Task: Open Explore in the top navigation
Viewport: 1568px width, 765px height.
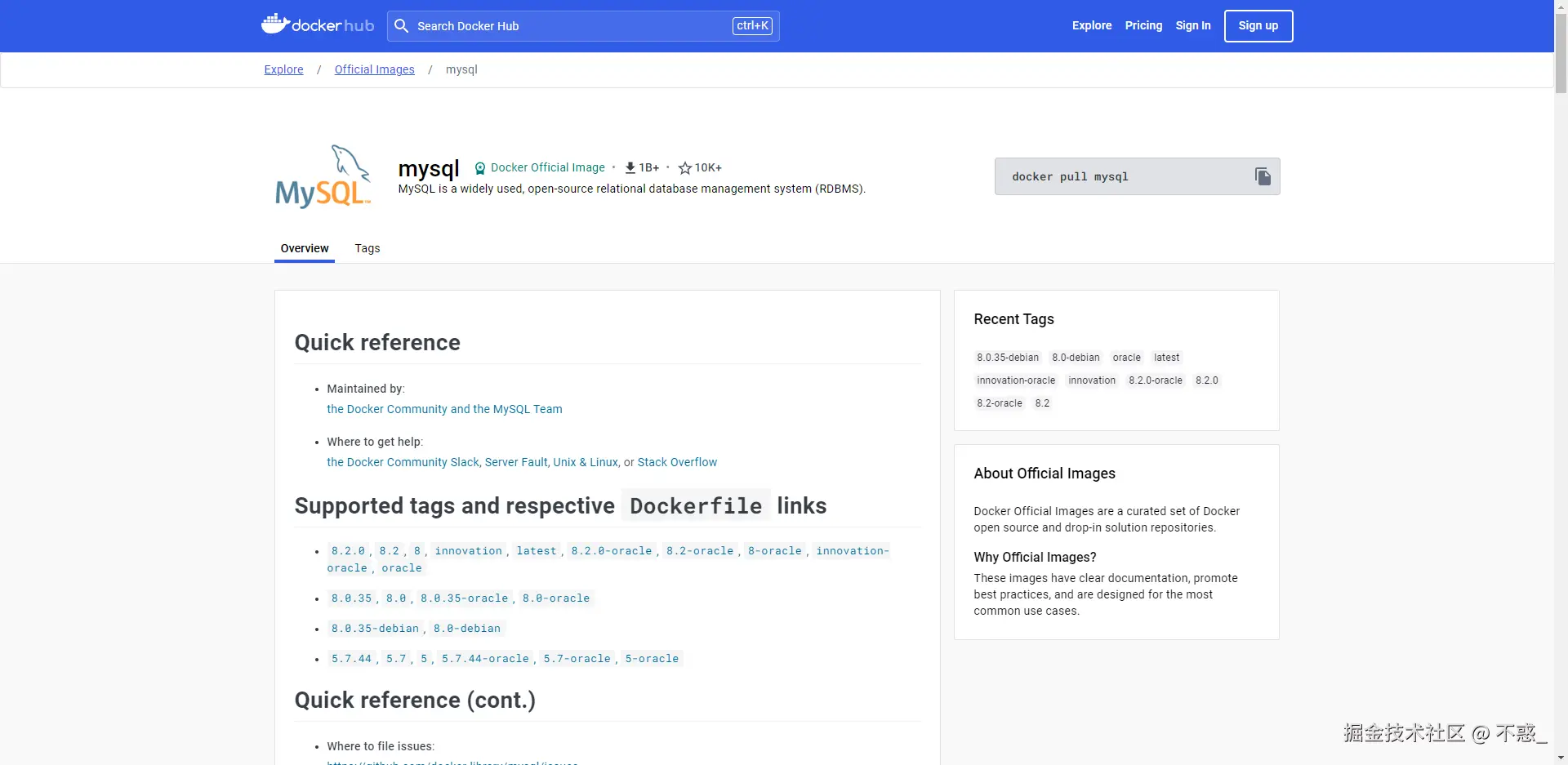Action: point(1092,25)
